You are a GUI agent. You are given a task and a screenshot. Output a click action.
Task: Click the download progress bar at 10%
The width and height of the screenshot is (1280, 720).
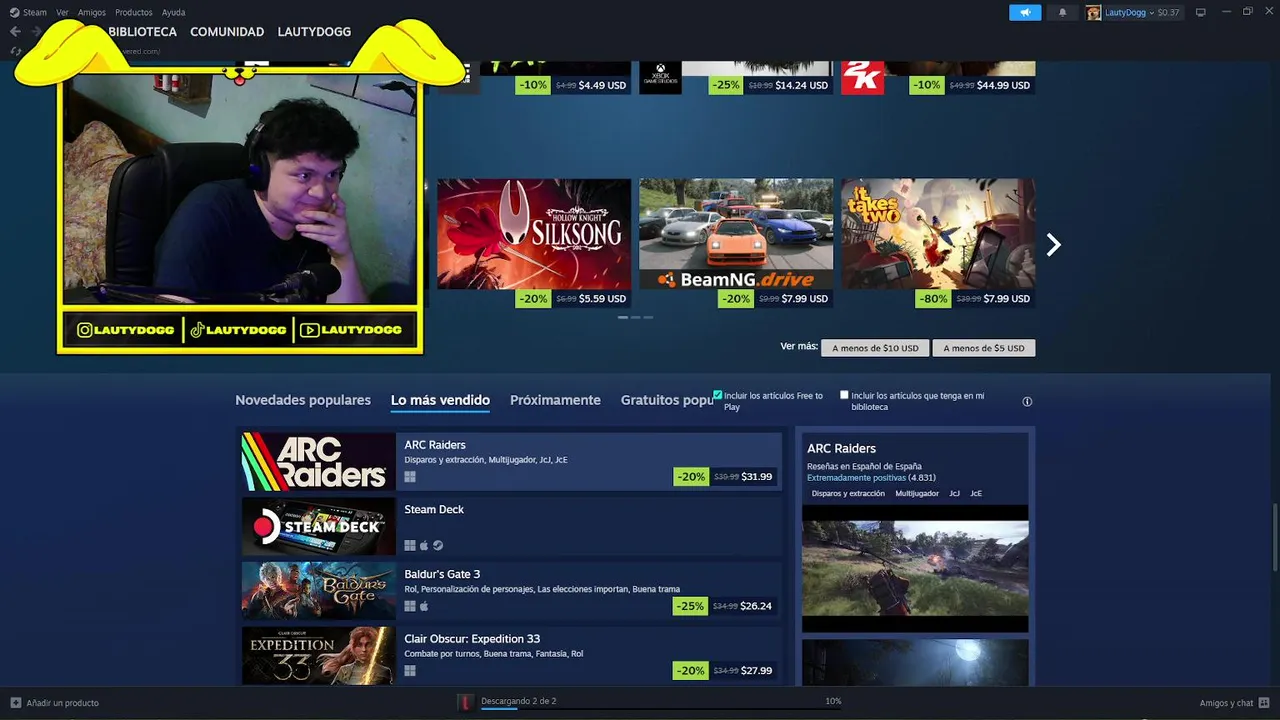tap(660, 709)
